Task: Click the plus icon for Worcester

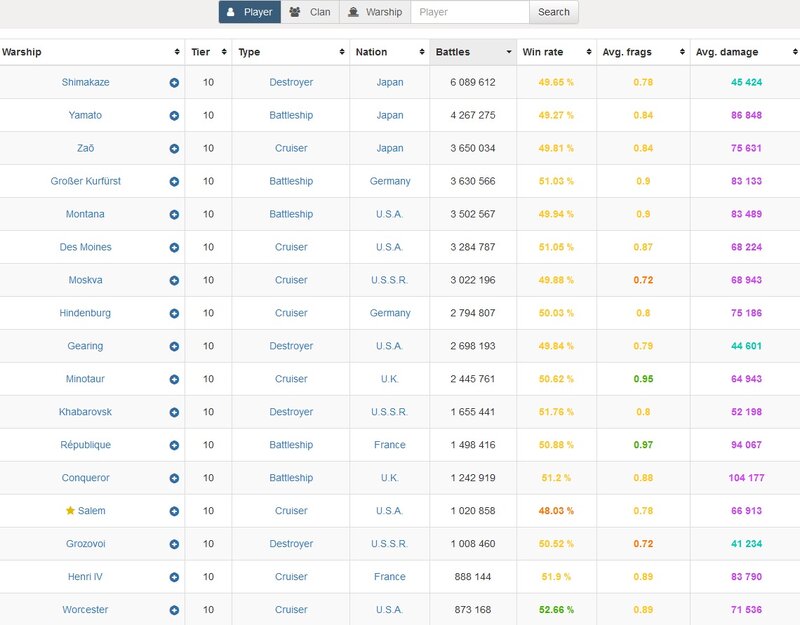Action: point(174,610)
